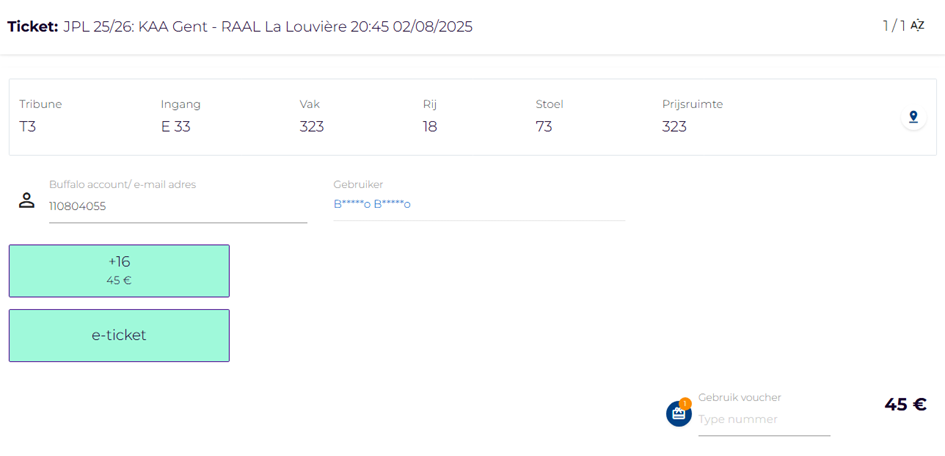Image resolution: width=945 pixels, height=456 pixels.
Task: Click the 1 / 1 ticket counter
Action: 894,26
